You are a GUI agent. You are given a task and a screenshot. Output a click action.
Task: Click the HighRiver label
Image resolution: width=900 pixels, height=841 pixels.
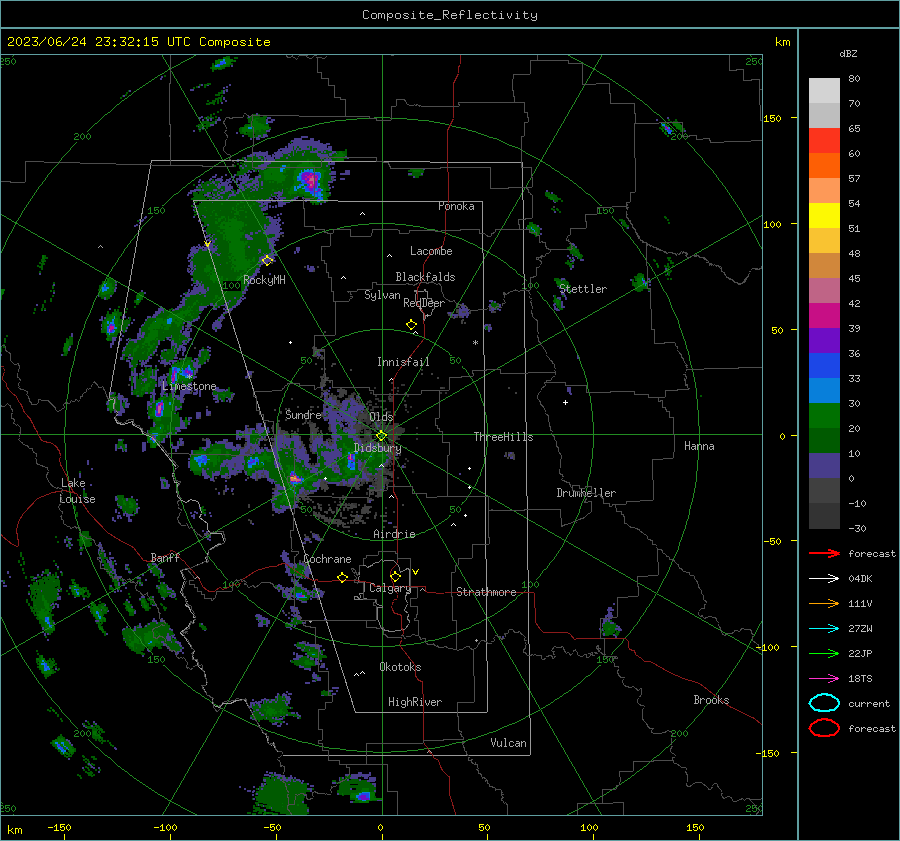pos(415,702)
